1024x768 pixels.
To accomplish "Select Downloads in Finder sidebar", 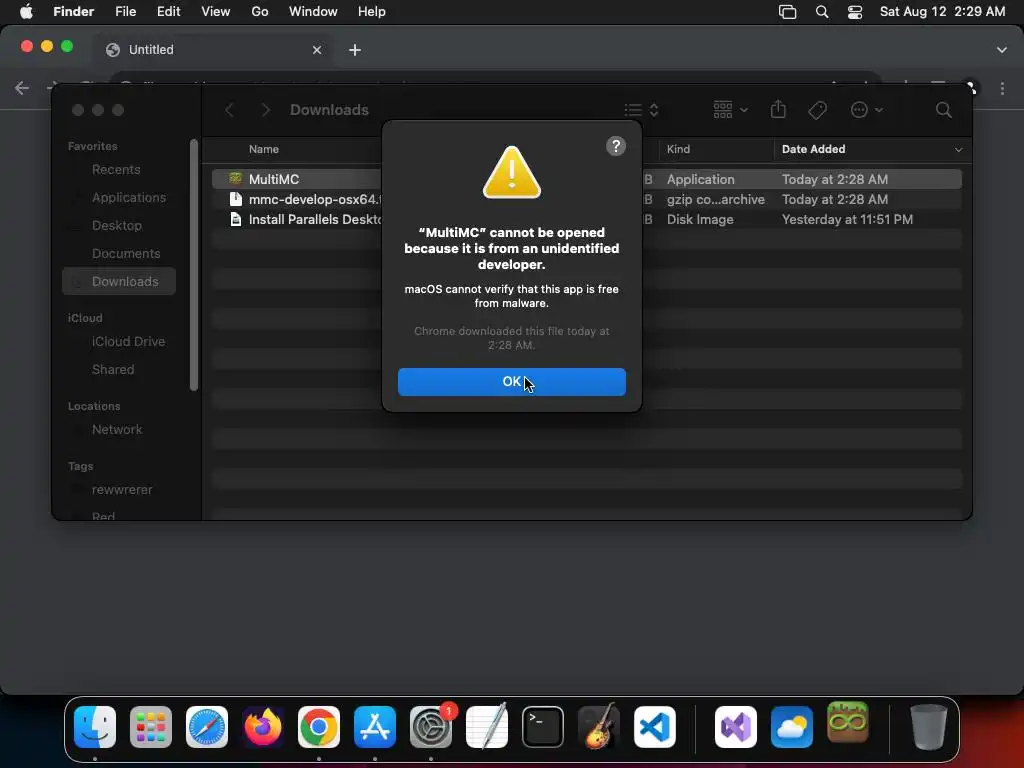I will click(119, 281).
